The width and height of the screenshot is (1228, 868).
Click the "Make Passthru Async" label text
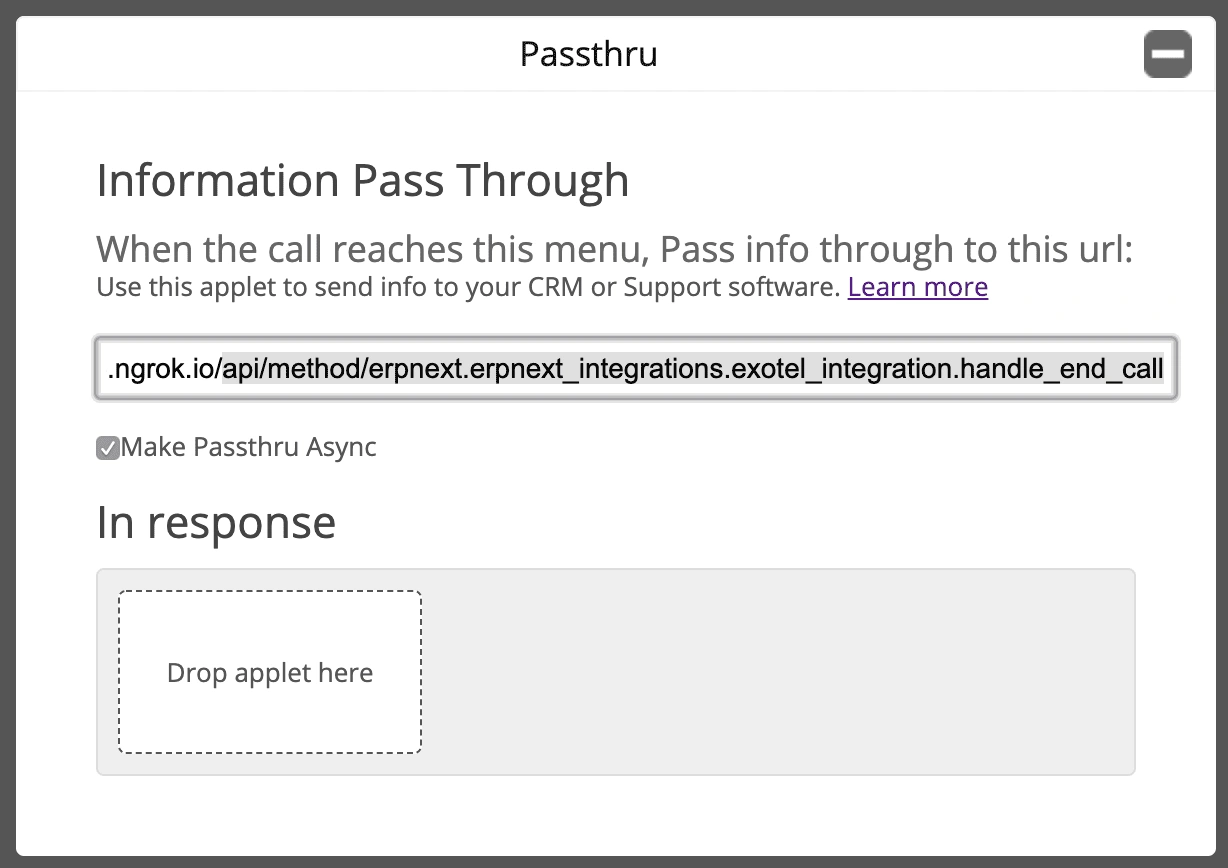click(x=249, y=447)
